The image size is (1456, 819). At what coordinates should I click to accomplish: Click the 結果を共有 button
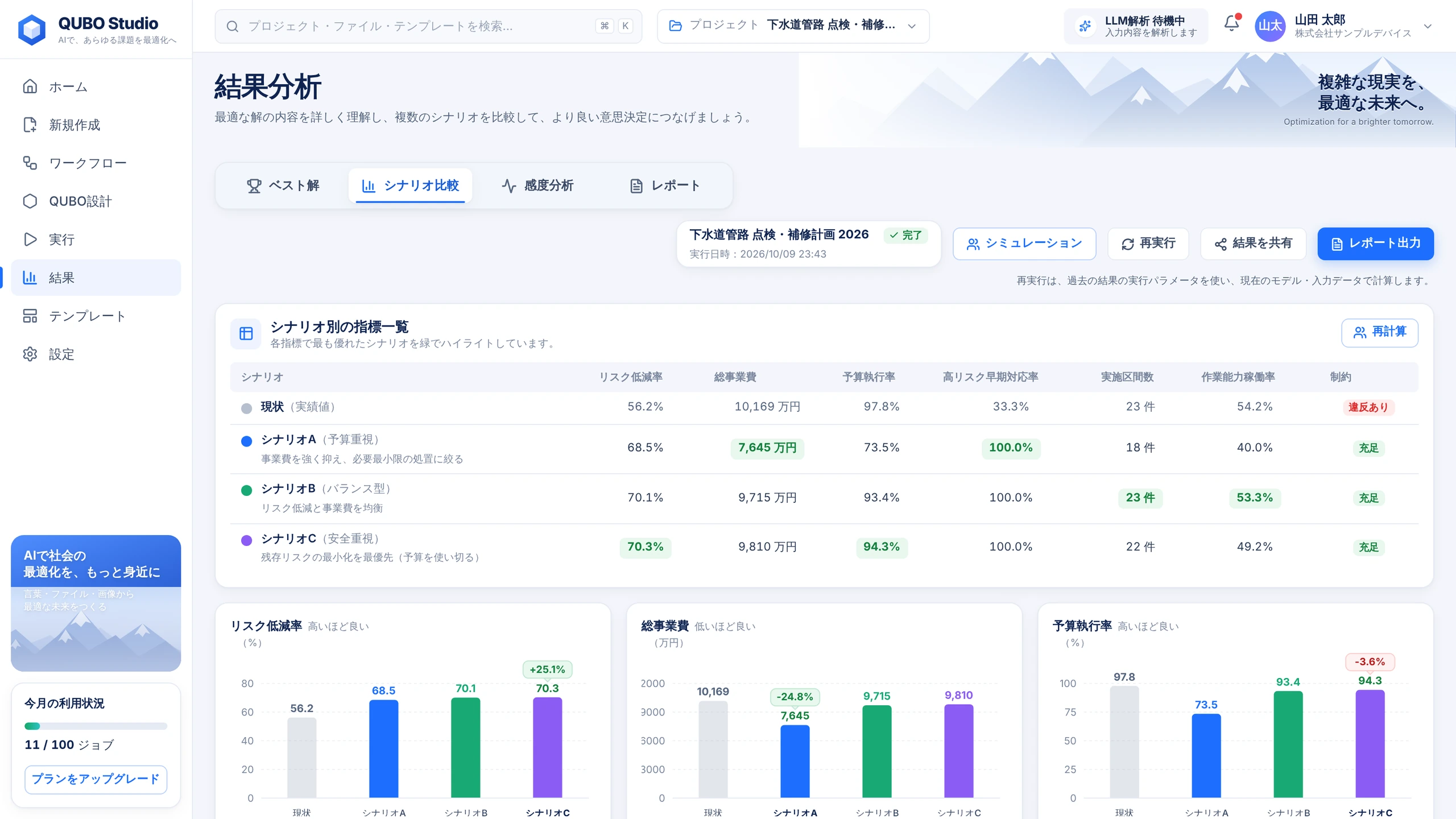coord(1253,243)
